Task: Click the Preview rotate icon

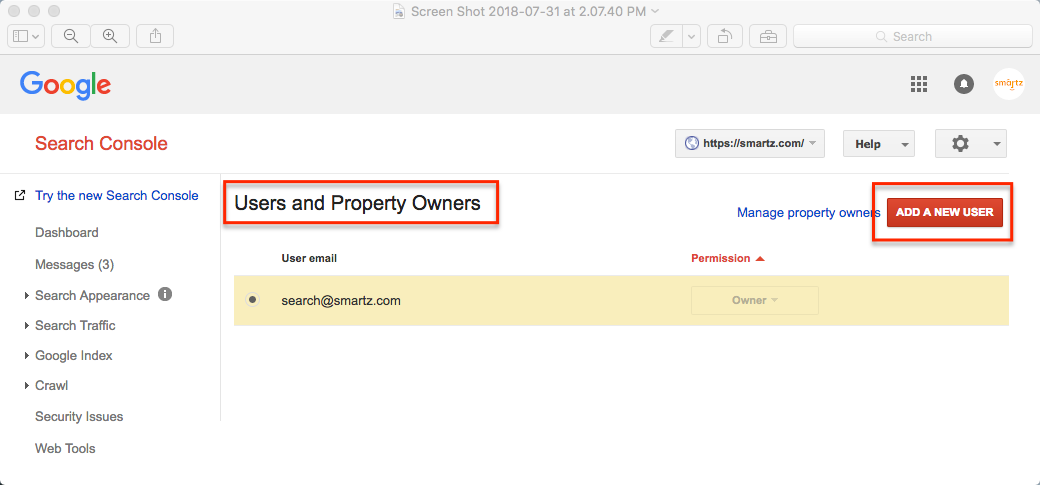Action: 724,36
